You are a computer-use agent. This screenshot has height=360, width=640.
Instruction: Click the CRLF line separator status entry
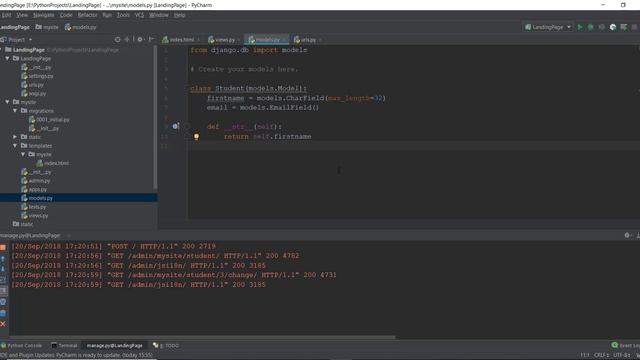tap(601, 356)
